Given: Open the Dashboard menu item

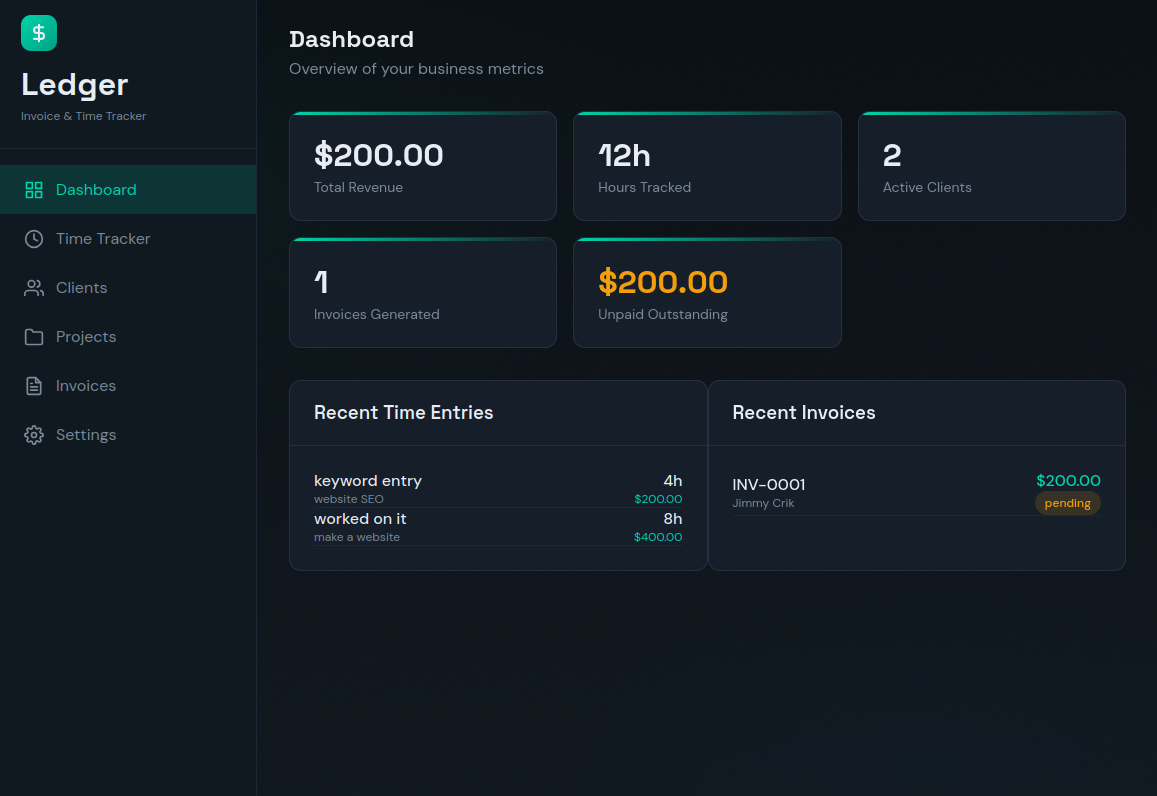Looking at the screenshot, I should point(128,190).
